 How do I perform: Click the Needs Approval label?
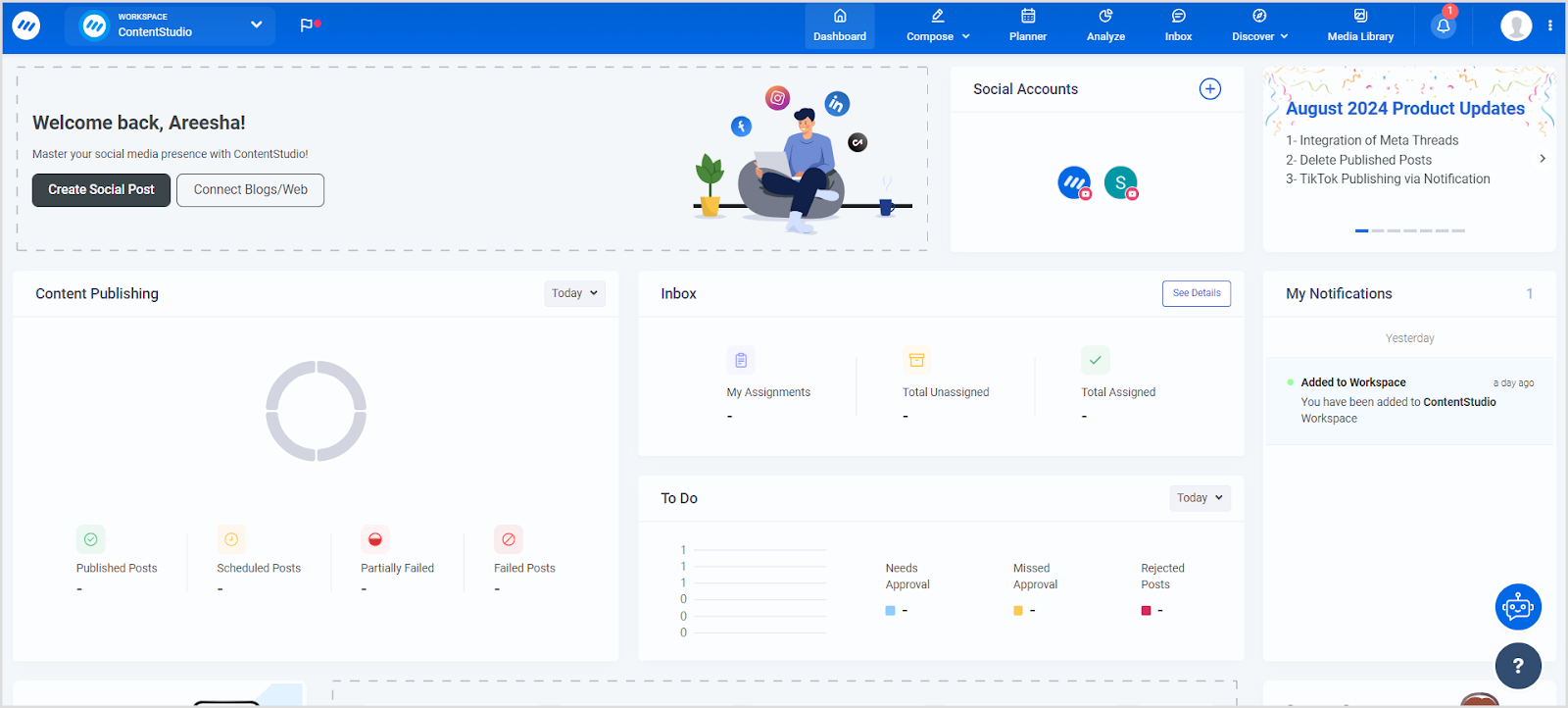click(x=907, y=577)
